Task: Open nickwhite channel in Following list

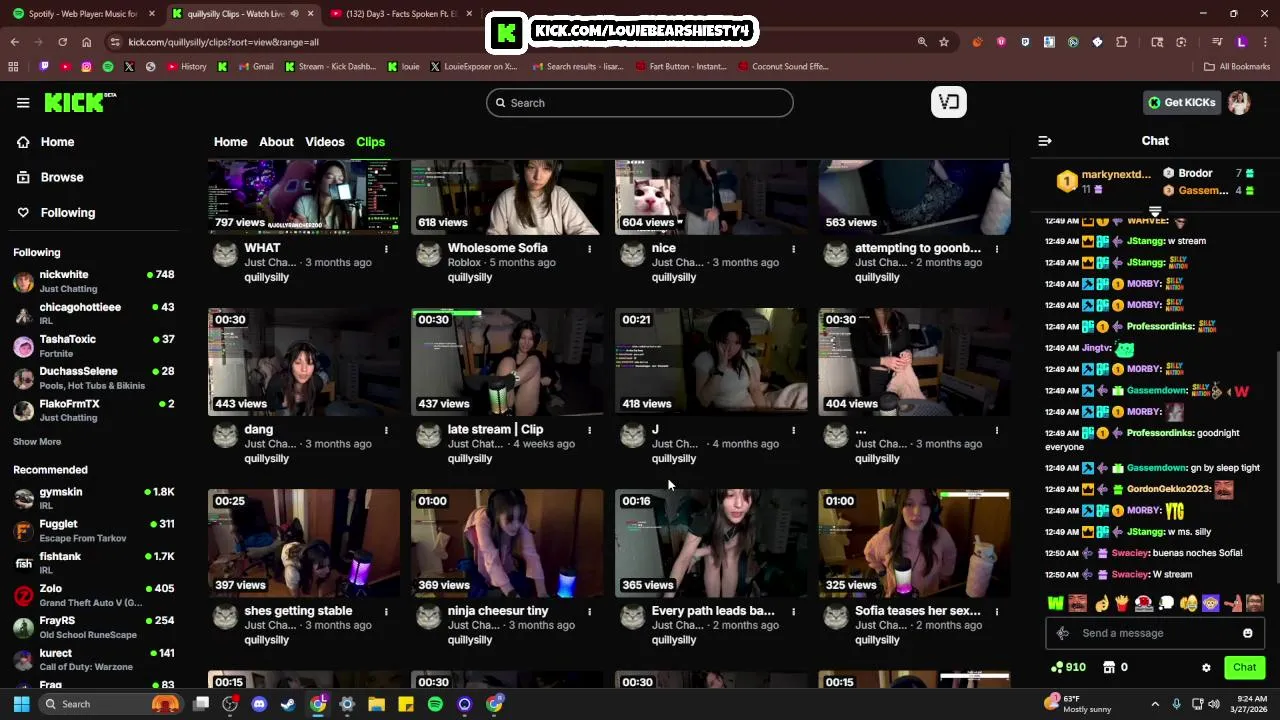Action: 94,281
